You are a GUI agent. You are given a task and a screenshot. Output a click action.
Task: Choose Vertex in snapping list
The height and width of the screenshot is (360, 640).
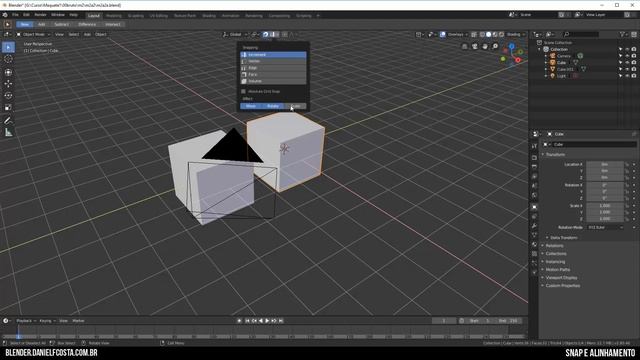pos(273,61)
